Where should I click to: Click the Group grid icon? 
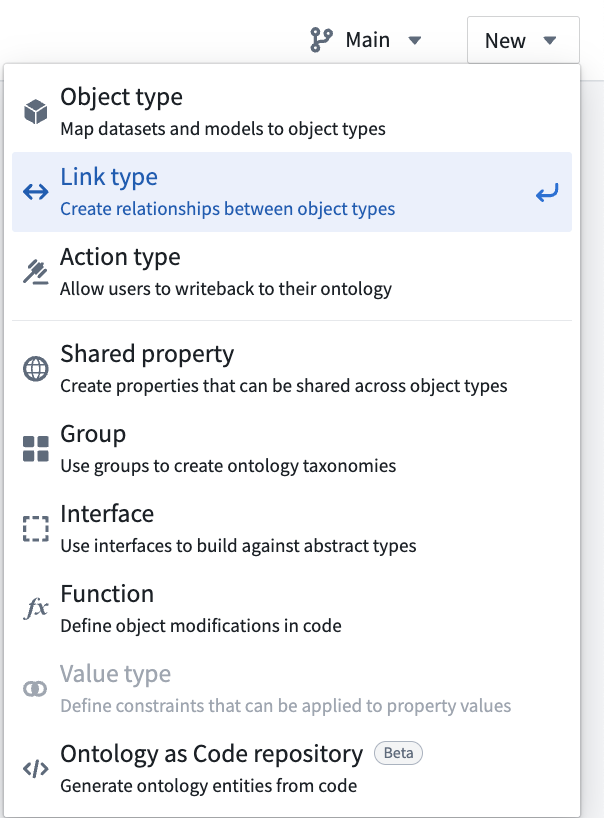click(35, 449)
